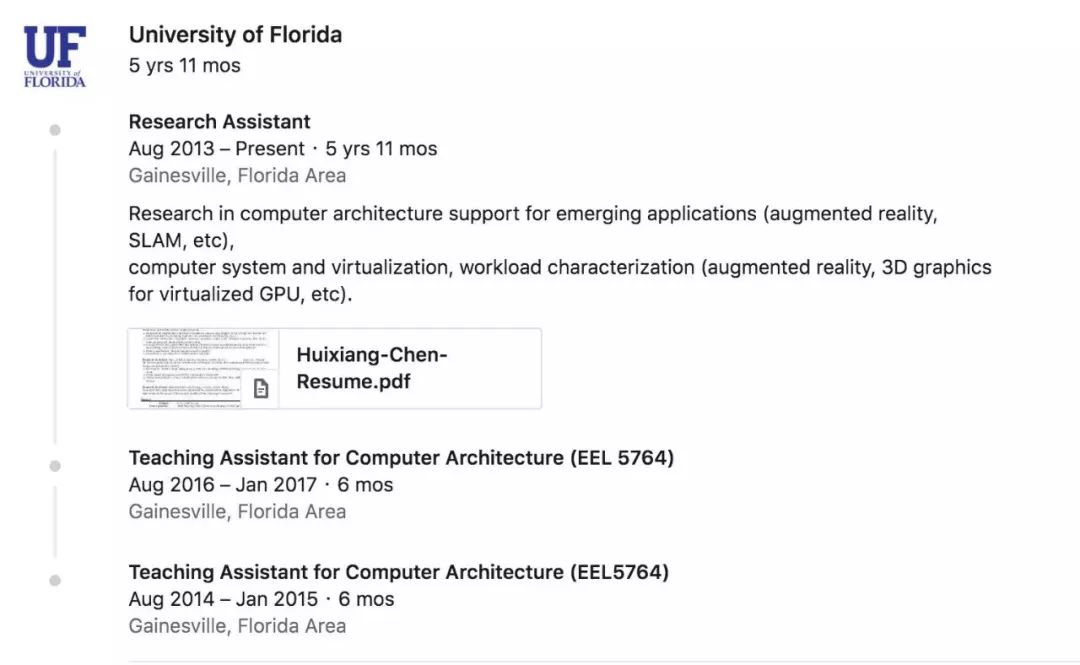1080x665 pixels.
Task: Click the Aug 2014 – Jan 2015 date range
Action: tap(223, 599)
